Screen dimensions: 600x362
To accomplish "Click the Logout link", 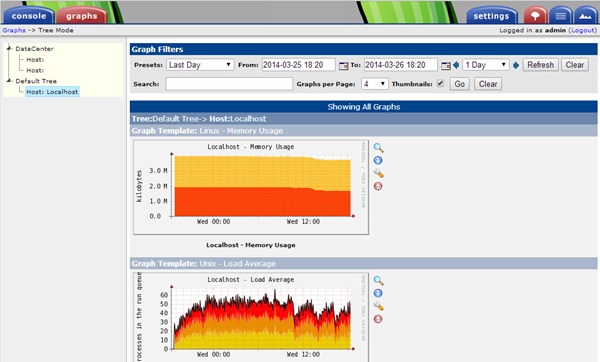I will click(x=583, y=30).
